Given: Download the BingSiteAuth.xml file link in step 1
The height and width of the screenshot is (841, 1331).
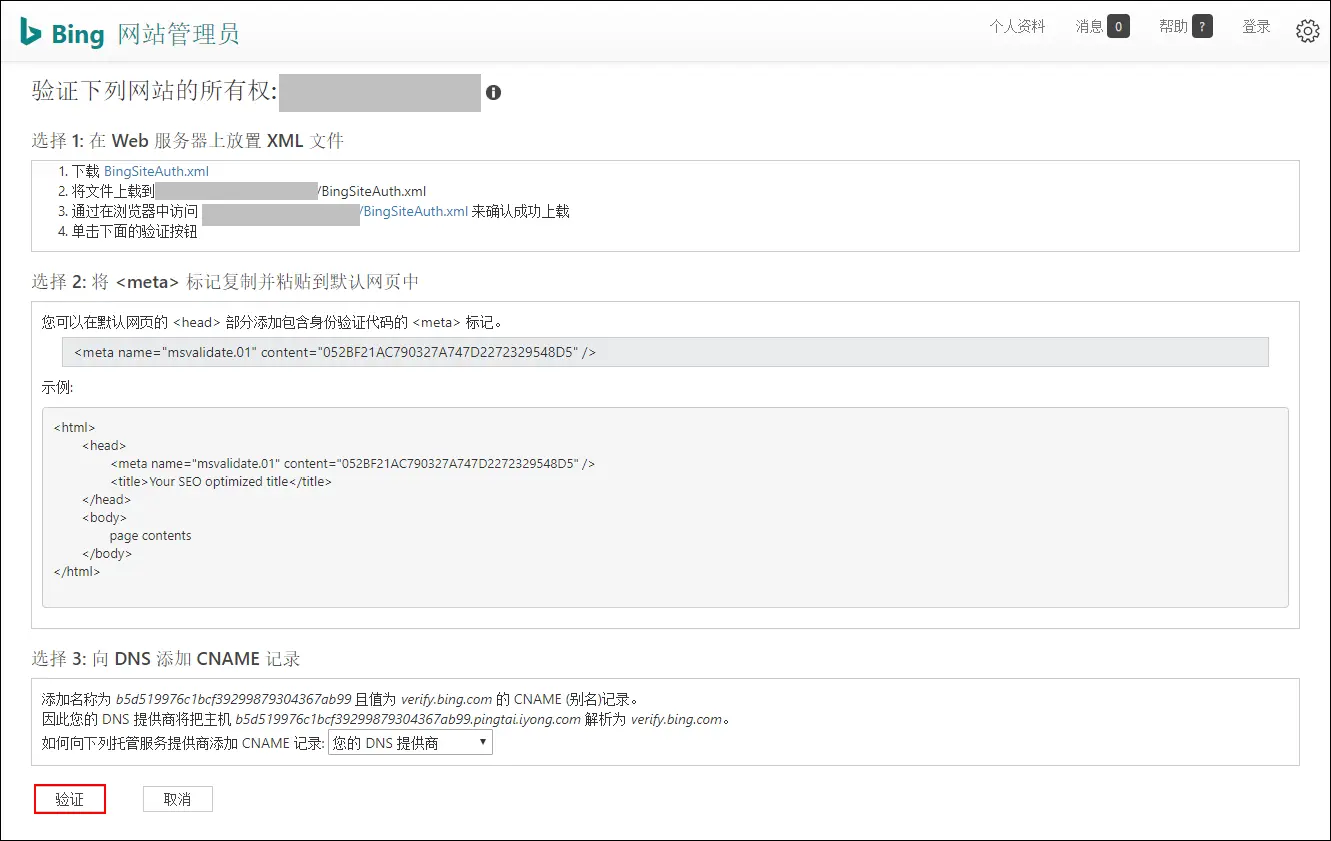Looking at the screenshot, I should coord(156,171).
